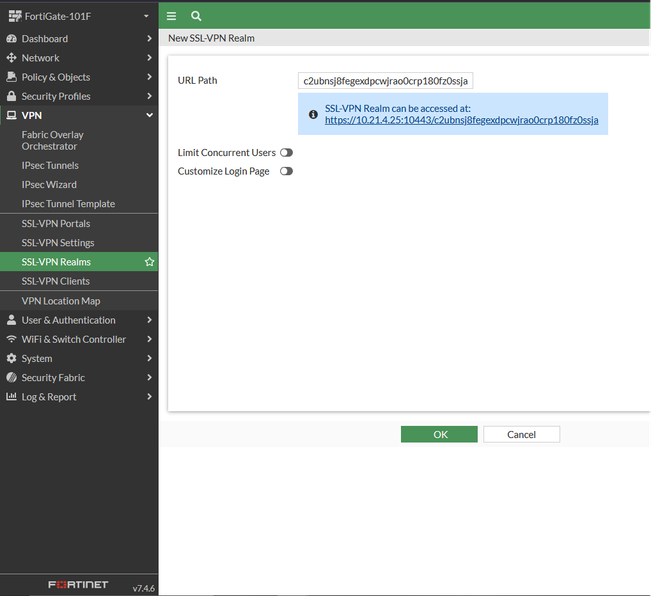Collapse the VPN menu chevron
The image size is (651, 596).
point(149,115)
